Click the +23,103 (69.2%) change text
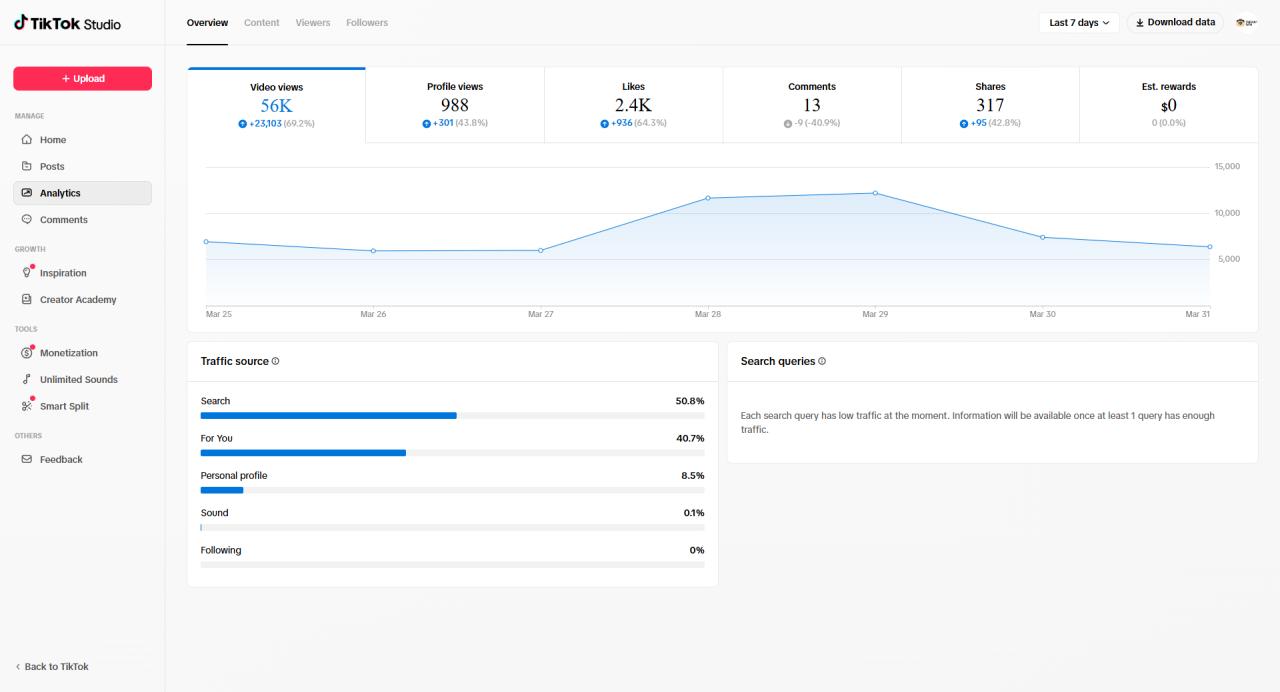 tap(282, 123)
